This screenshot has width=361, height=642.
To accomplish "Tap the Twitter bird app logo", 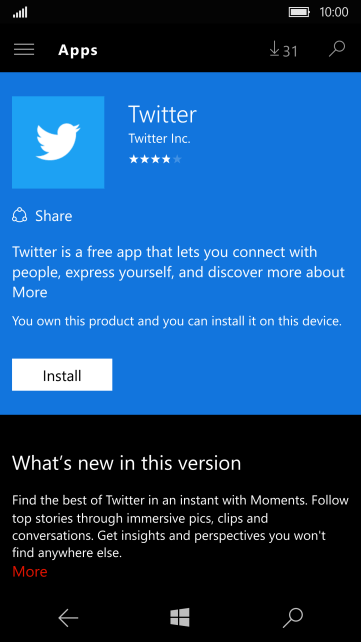I will [58, 142].
